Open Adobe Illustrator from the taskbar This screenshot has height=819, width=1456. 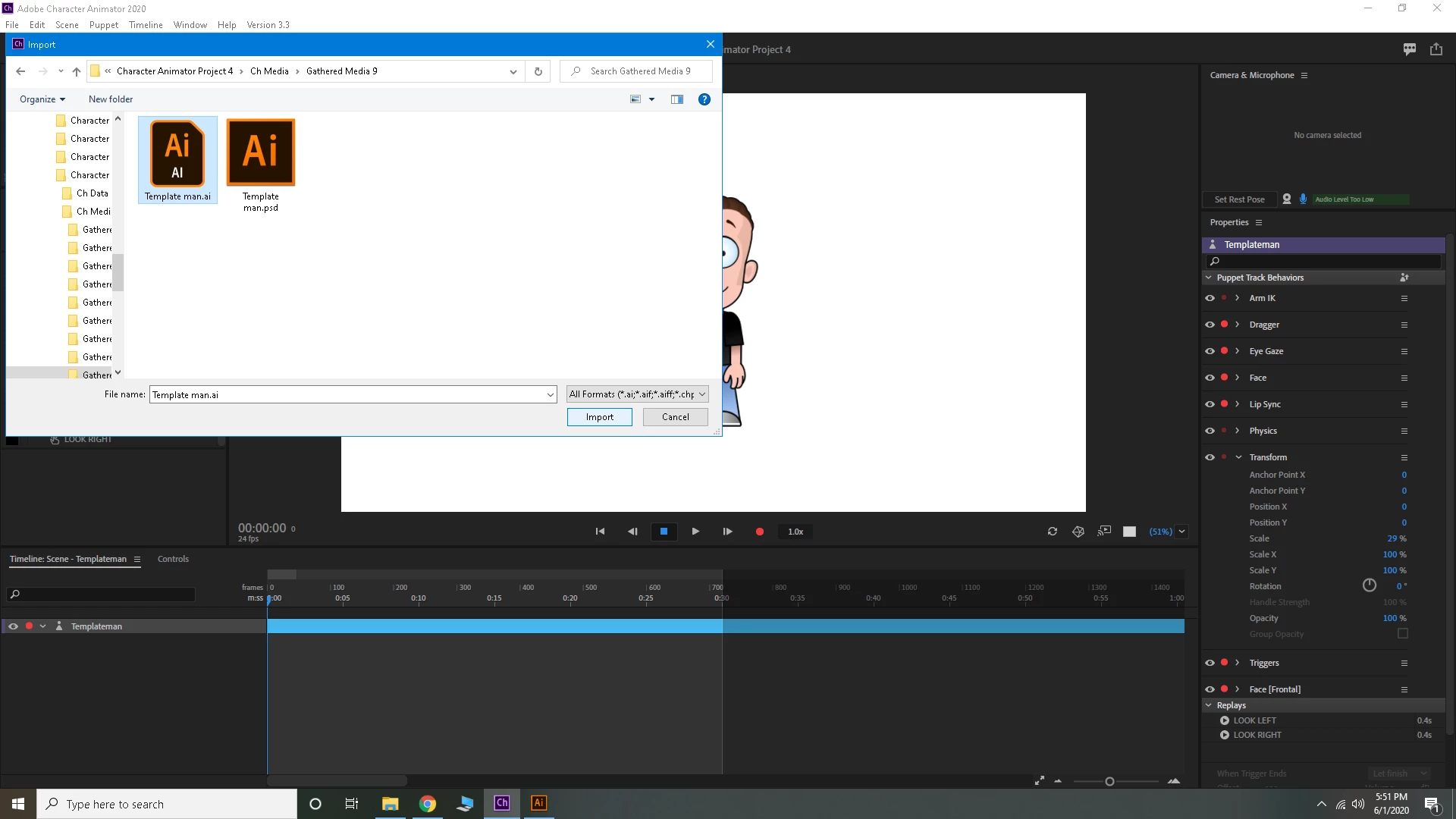pos(538,803)
